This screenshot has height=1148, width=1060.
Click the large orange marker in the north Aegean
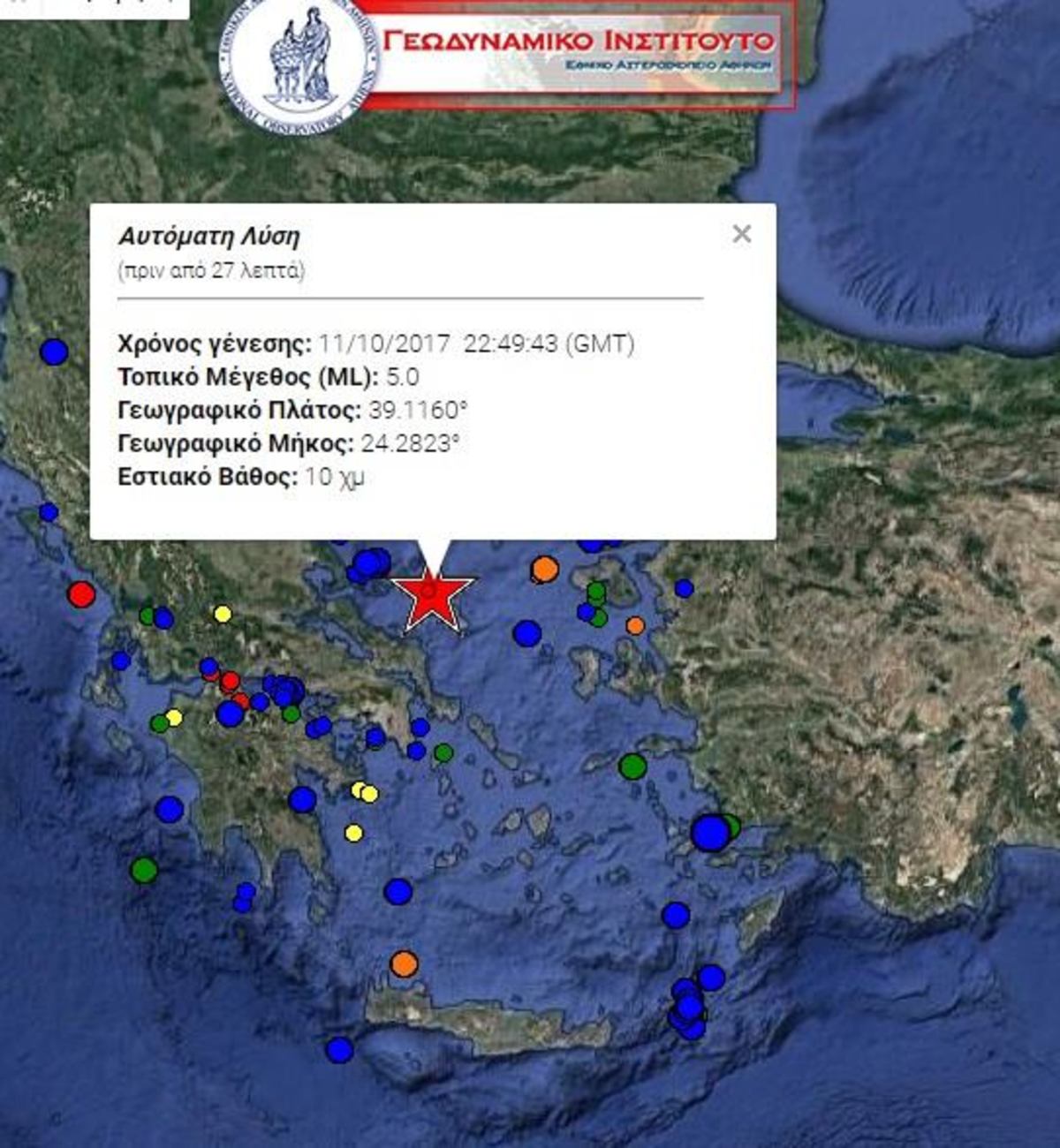pos(545,570)
